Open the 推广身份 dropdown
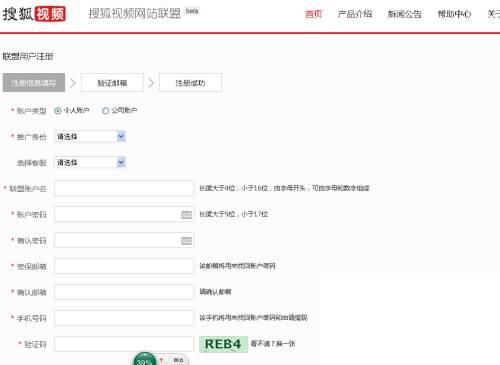The height and width of the screenshot is (365, 500). click(x=90, y=136)
